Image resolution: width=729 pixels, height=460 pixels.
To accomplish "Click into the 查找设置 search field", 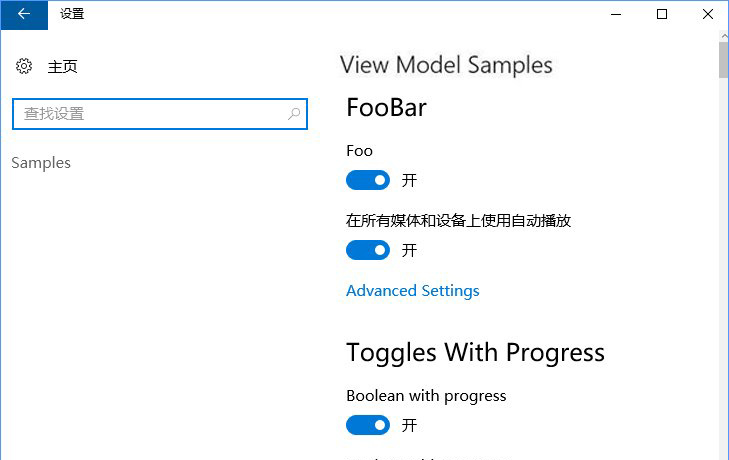I will (x=150, y=114).
